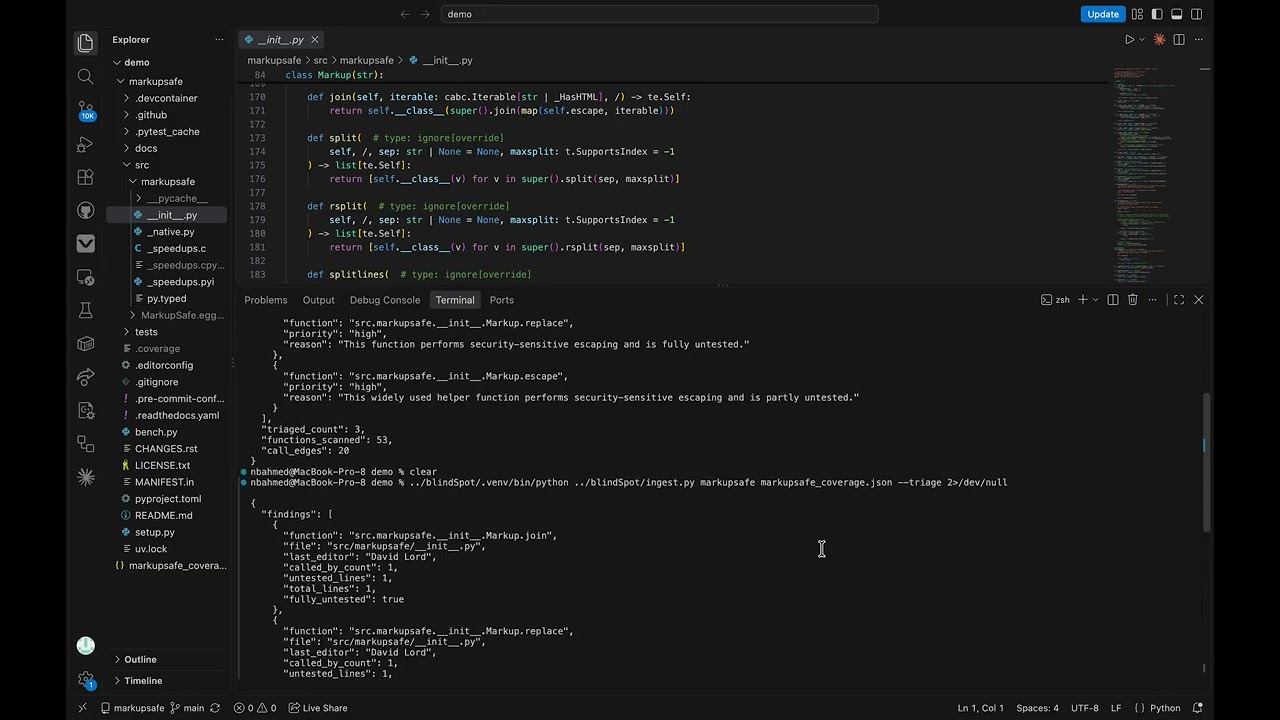
Task: Open pyproject.toml in the file explorer
Action: 166,499
